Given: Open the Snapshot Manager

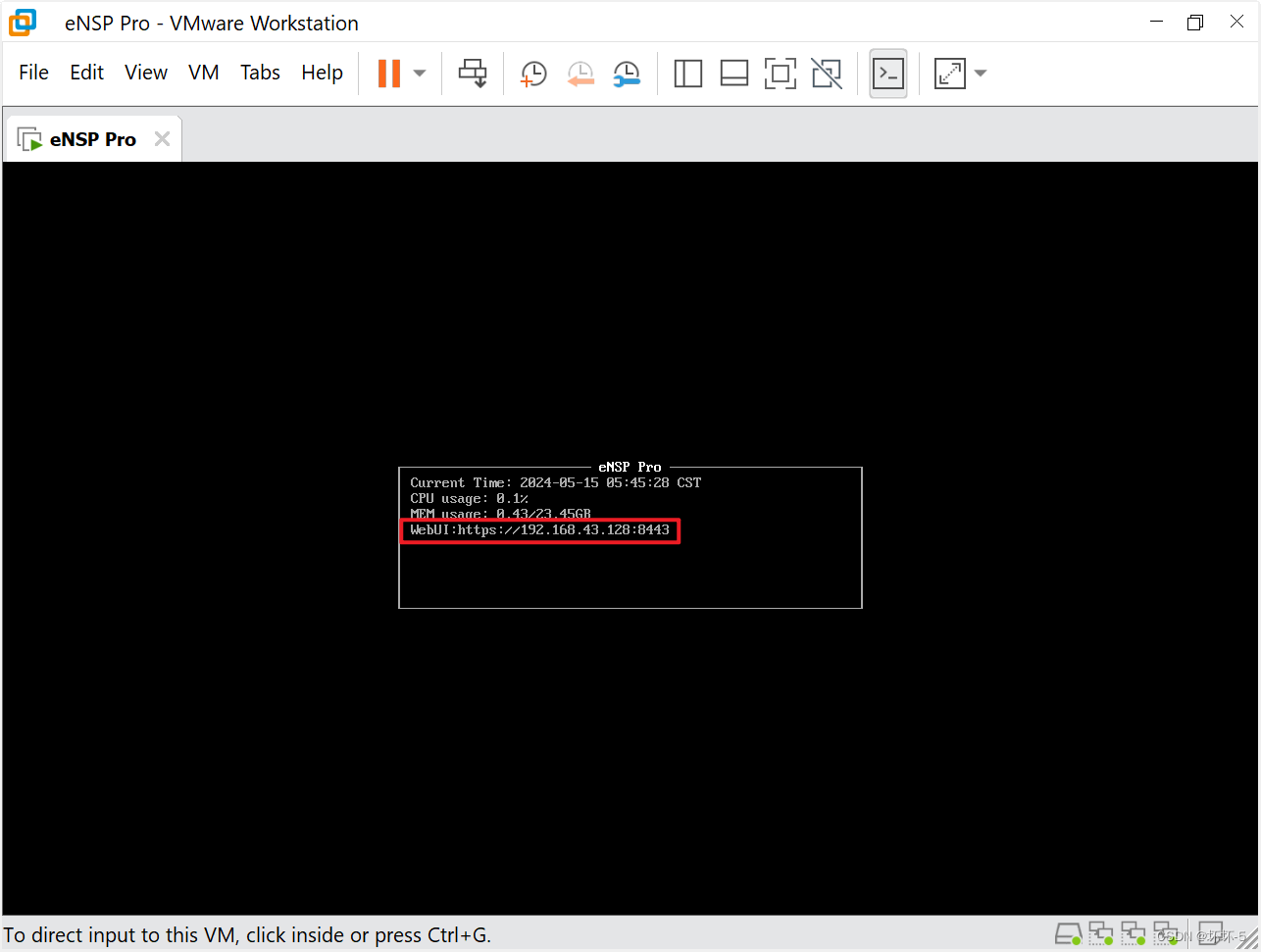Looking at the screenshot, I should point(627,73).
